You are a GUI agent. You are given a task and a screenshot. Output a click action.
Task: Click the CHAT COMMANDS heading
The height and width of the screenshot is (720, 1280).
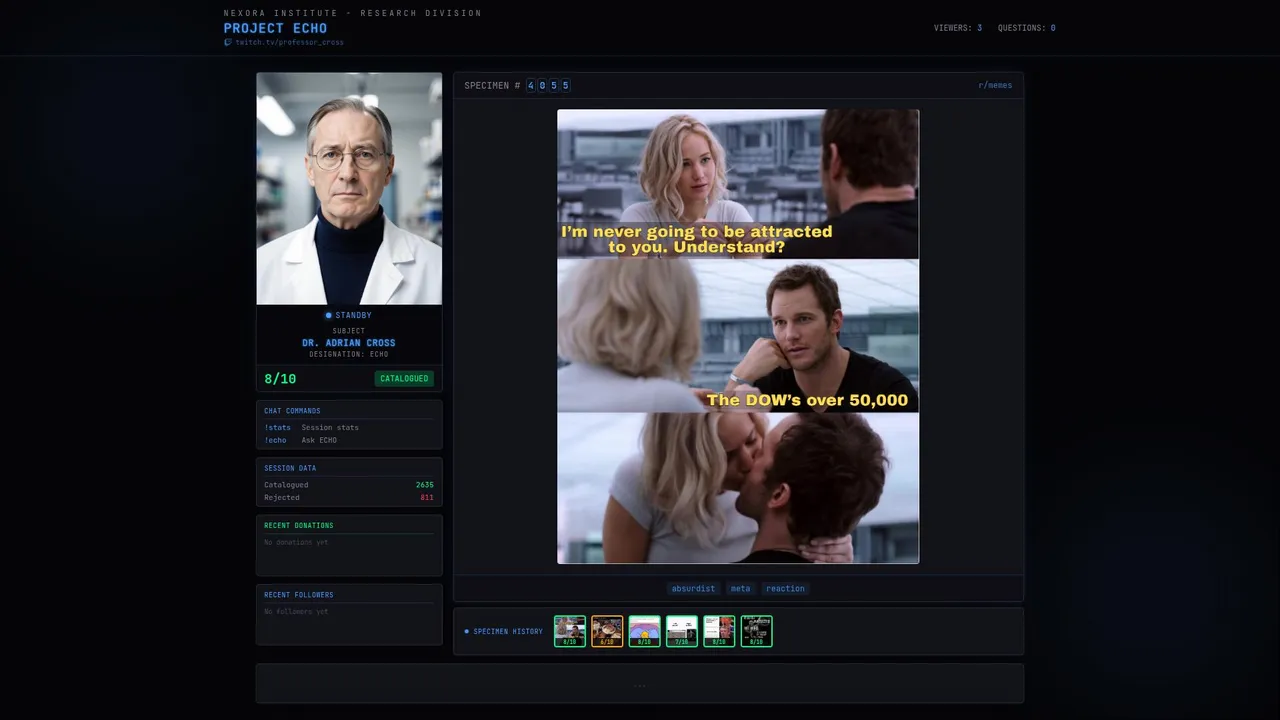pyautogui.click(x=292, y=411)
